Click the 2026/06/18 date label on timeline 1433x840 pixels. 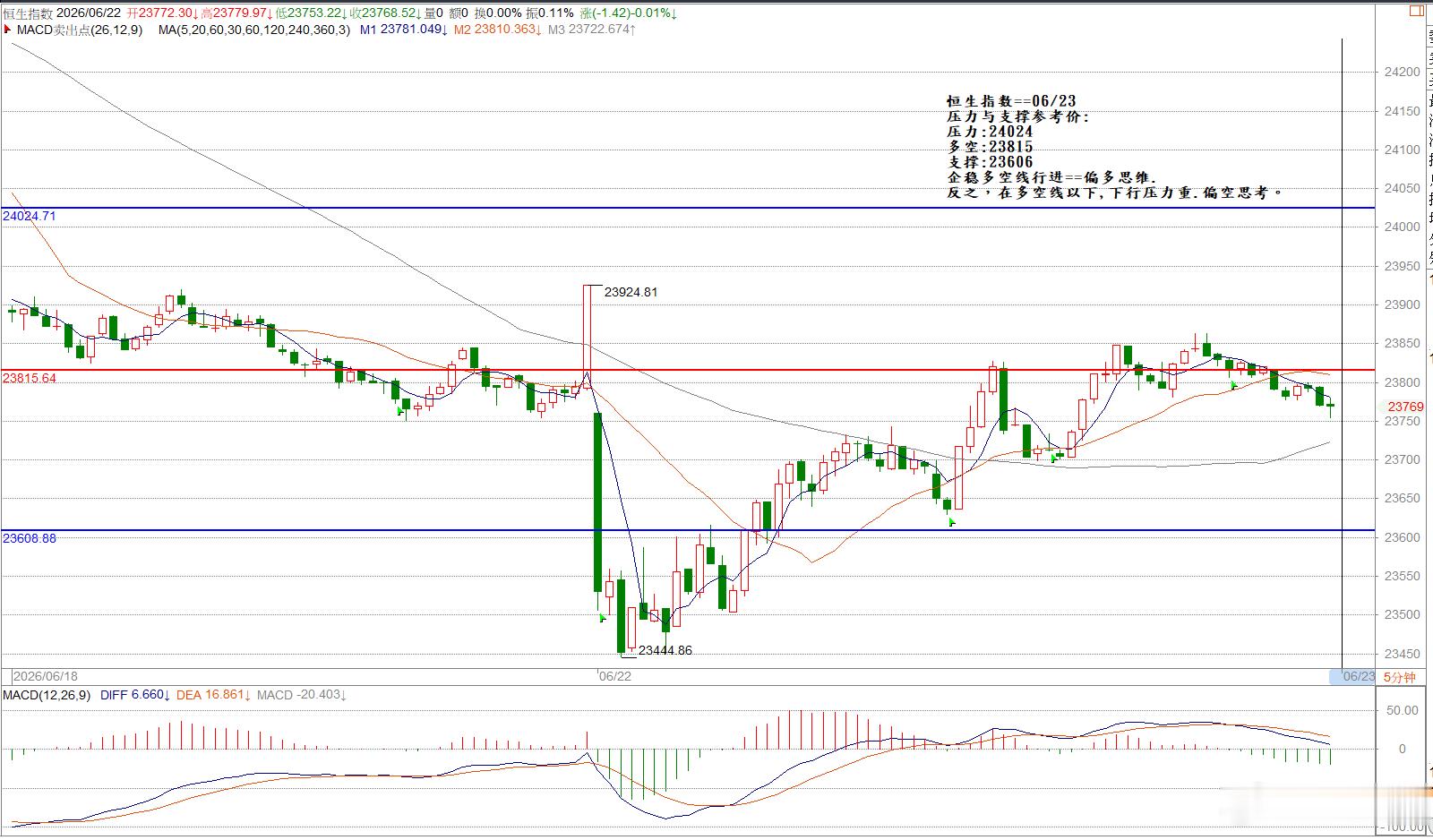point(44,676)
